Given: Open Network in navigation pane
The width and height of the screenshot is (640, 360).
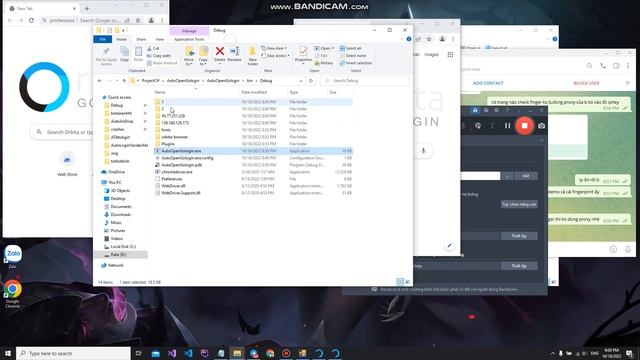Looking at the screenshot, I should coord(116,265).
